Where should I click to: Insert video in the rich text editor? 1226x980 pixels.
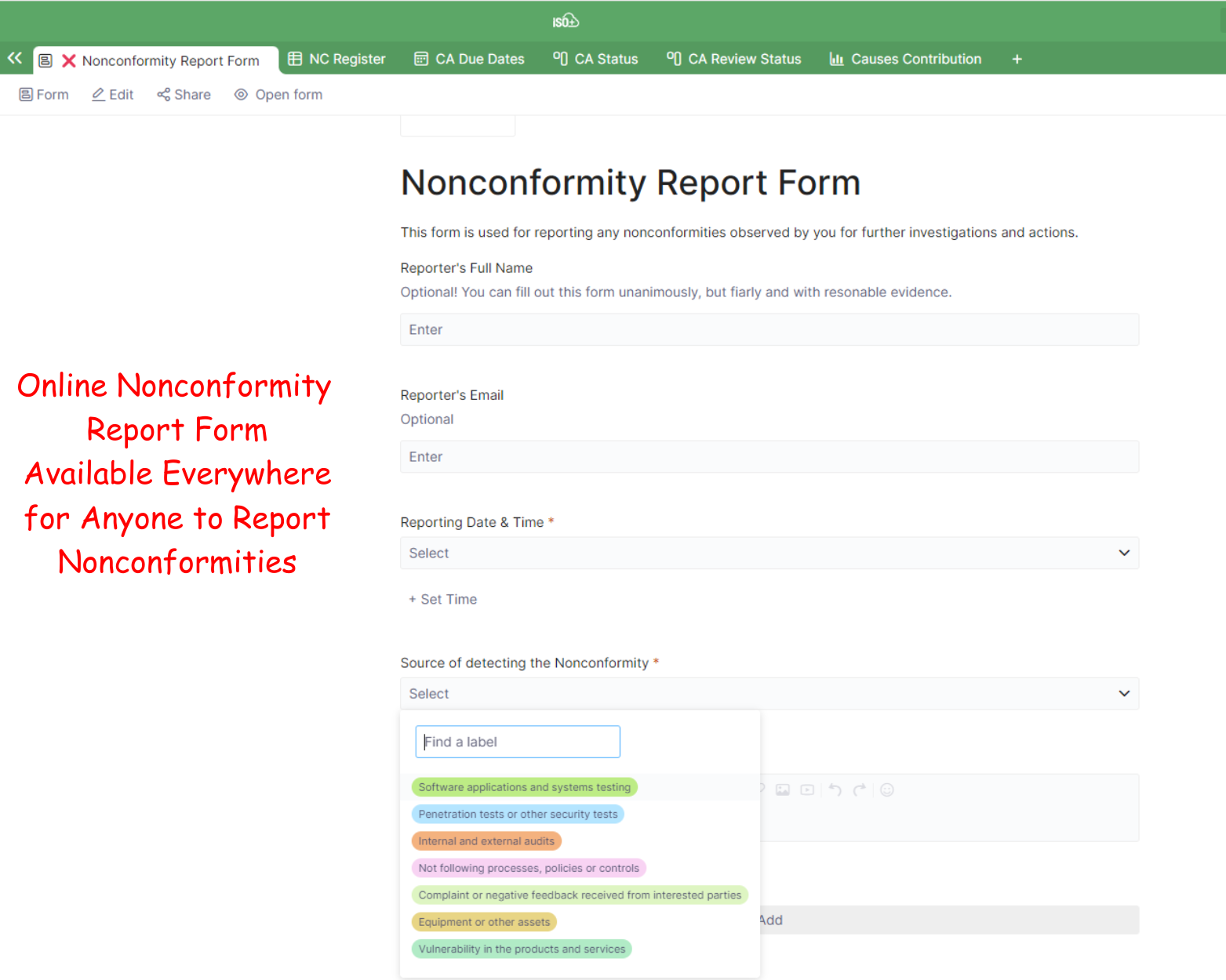[x=807, y=789]
